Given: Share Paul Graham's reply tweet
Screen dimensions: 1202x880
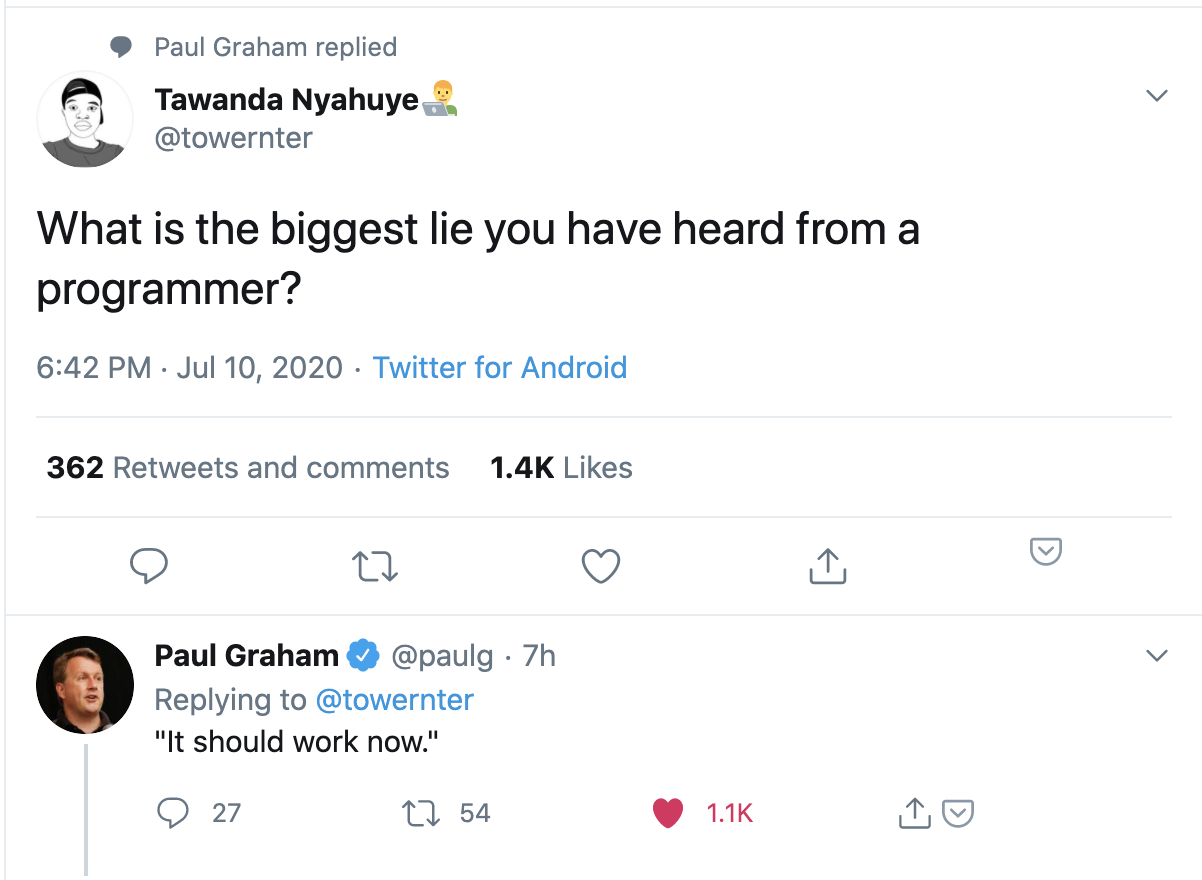Looking at the screenshot, I should point(914,814).
